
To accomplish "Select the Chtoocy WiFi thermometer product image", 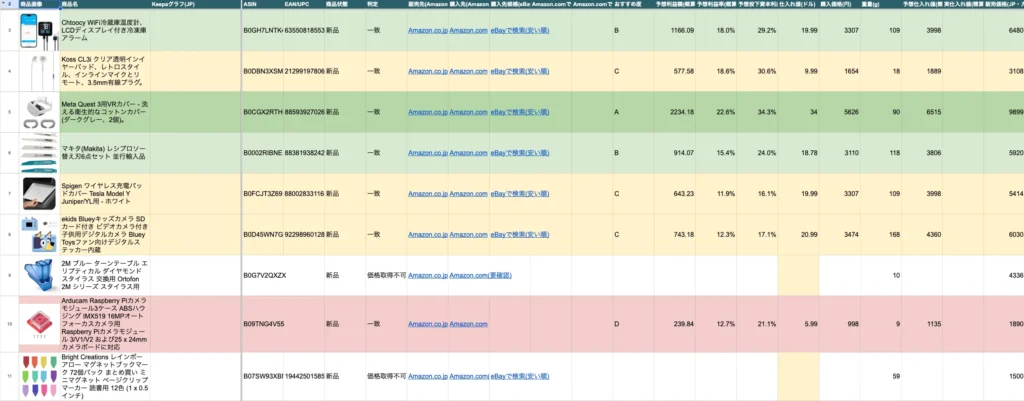I will (x=39, y=30).
